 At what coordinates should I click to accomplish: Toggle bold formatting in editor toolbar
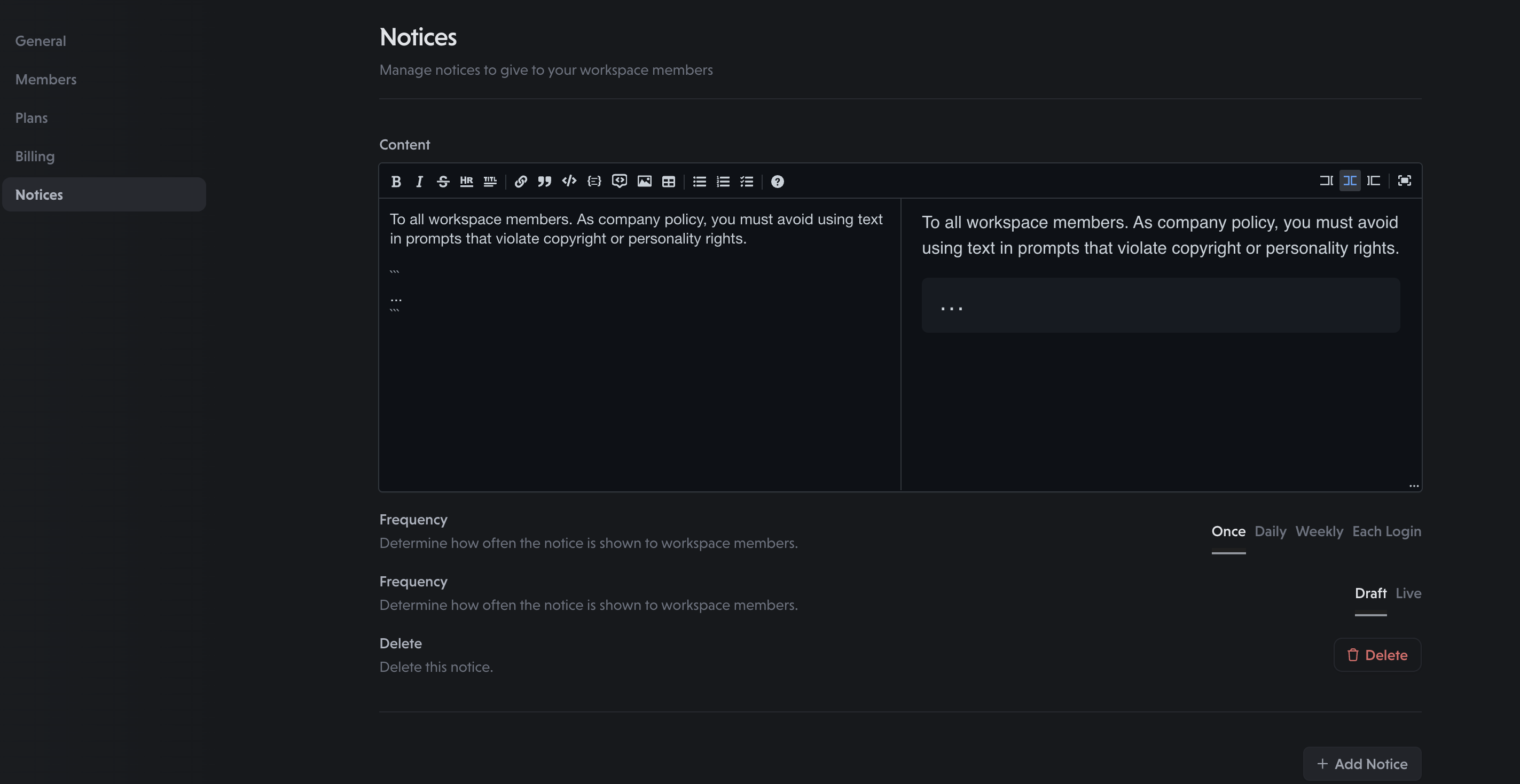(x=396, y=181)
